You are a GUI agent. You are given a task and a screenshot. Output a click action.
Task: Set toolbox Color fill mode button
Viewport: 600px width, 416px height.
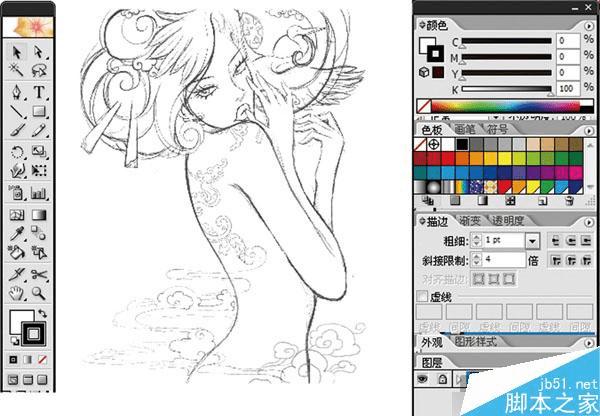click(13, 360)
